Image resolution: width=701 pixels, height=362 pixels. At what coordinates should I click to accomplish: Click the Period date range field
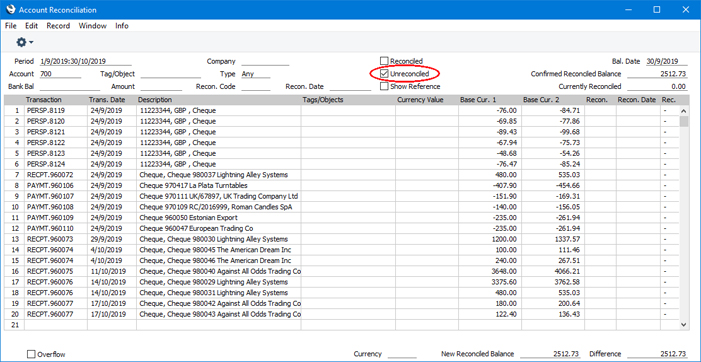85,62
